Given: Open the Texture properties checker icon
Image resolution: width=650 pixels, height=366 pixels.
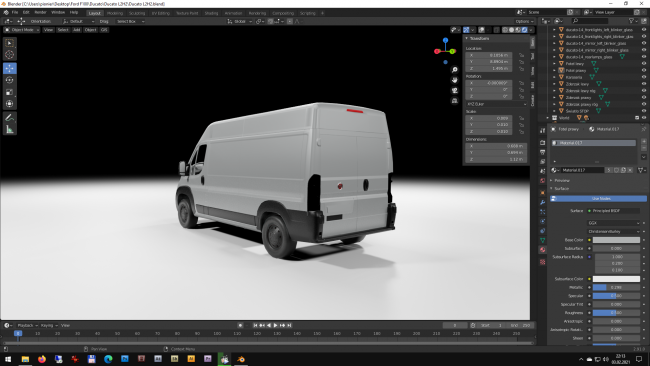Looking at the screenshot, I should click(543, 262).
